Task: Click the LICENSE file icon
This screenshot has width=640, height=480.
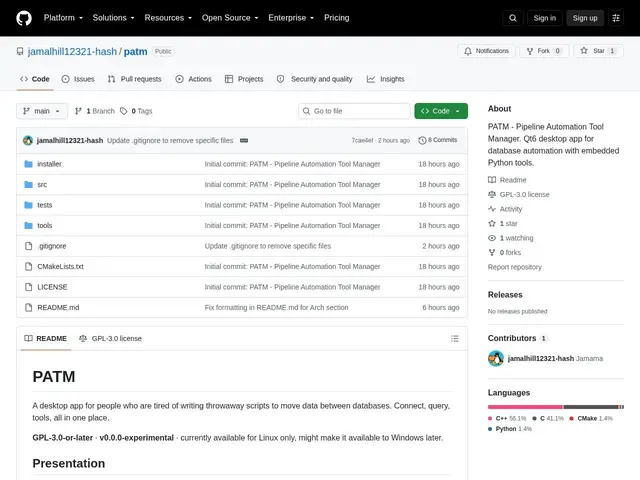Action: (28, 287)
